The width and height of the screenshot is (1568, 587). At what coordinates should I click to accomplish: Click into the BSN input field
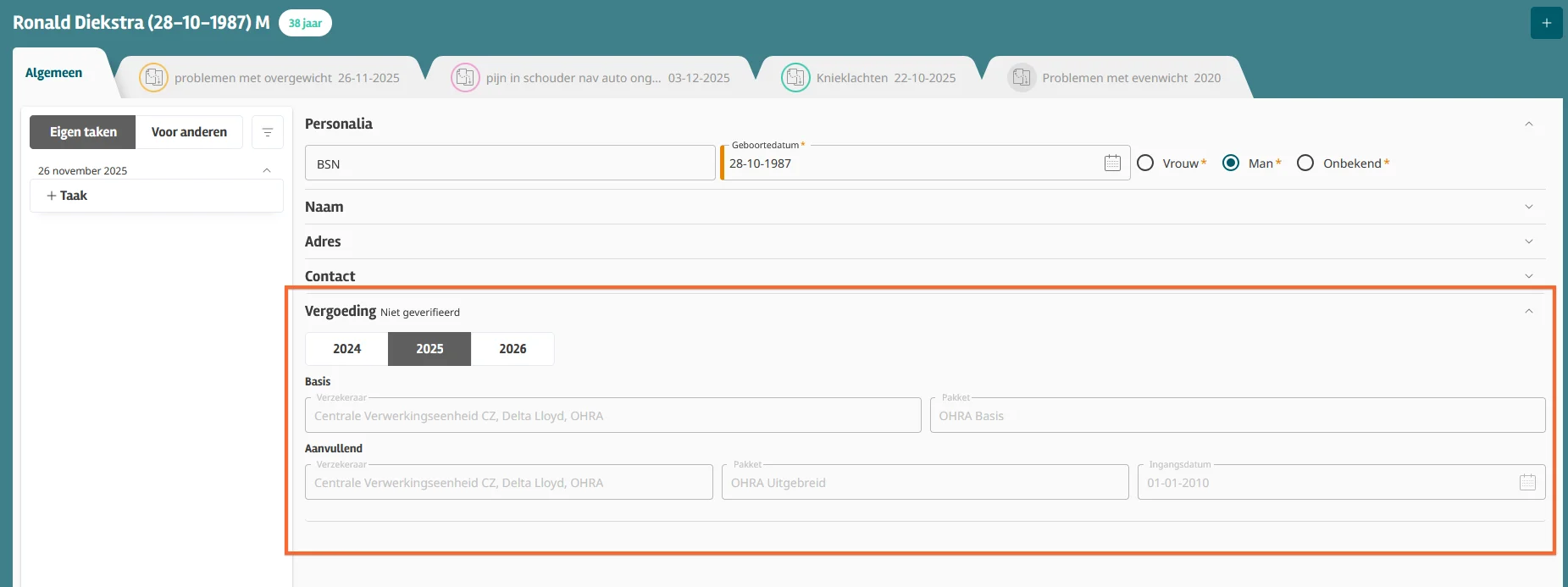click(510, 163)
